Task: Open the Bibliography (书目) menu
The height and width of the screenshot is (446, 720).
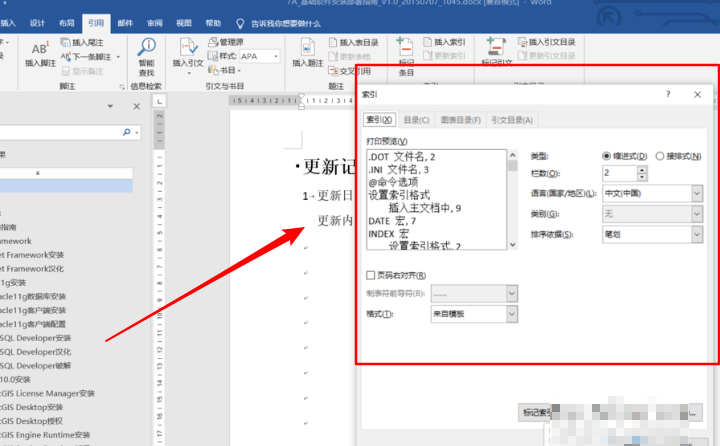Action: [224, 70]
